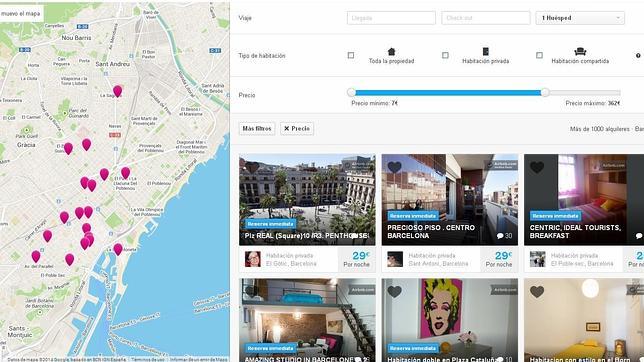
Task: Click the 29€ price of Sant Antoni listing
Action: (x=504, y=256)
